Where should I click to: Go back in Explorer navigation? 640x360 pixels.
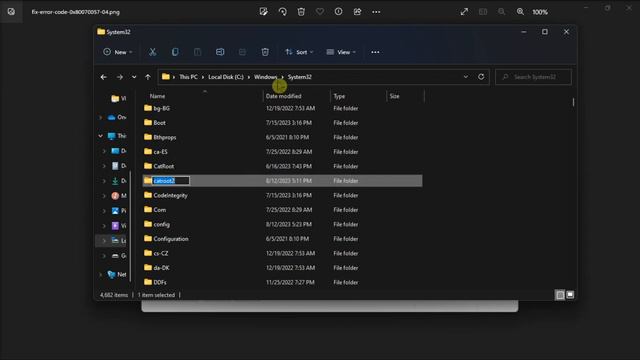point(104,77)
